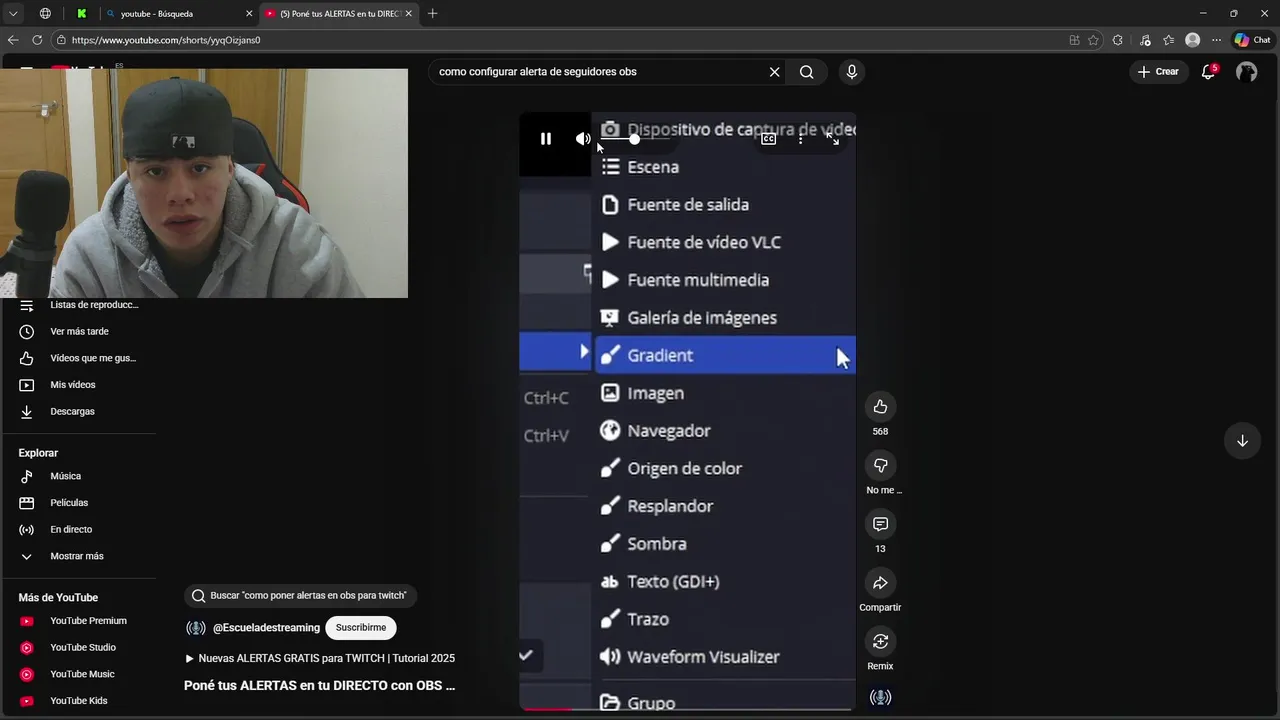Open the @Escueladestreaming channel
This screenshot has height=720, width=1280.
(266, 628)
